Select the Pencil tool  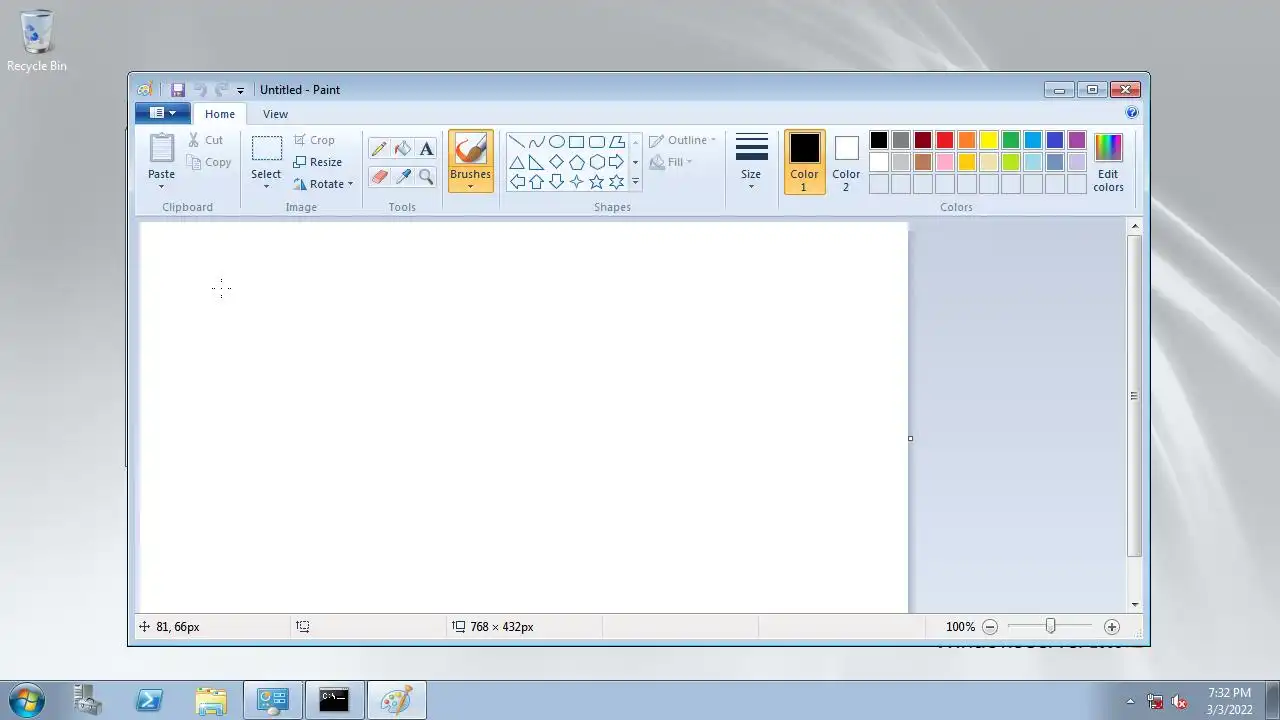[x=379, y=149]
